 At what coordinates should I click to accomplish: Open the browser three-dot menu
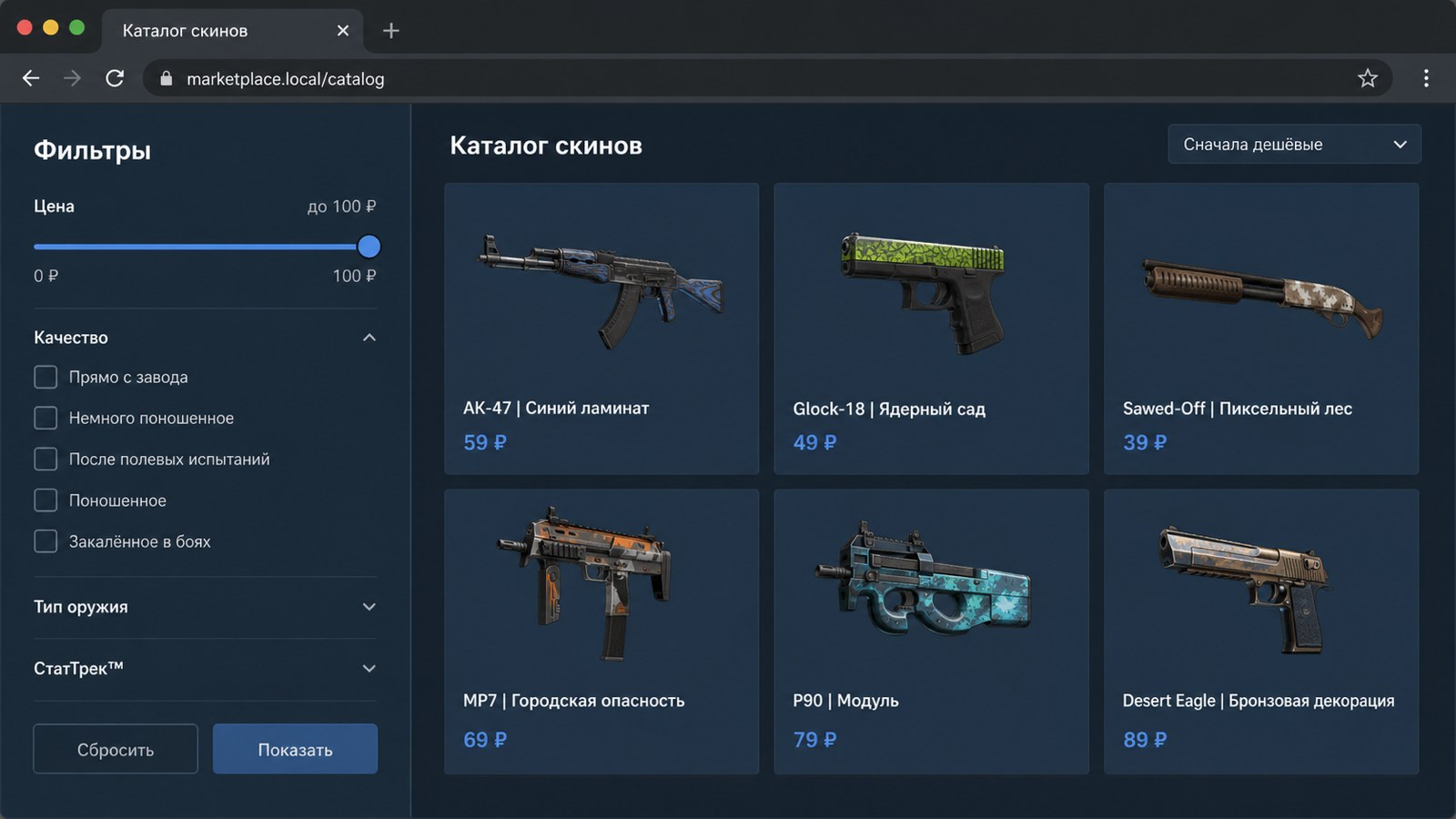(x=1426, y=78)
